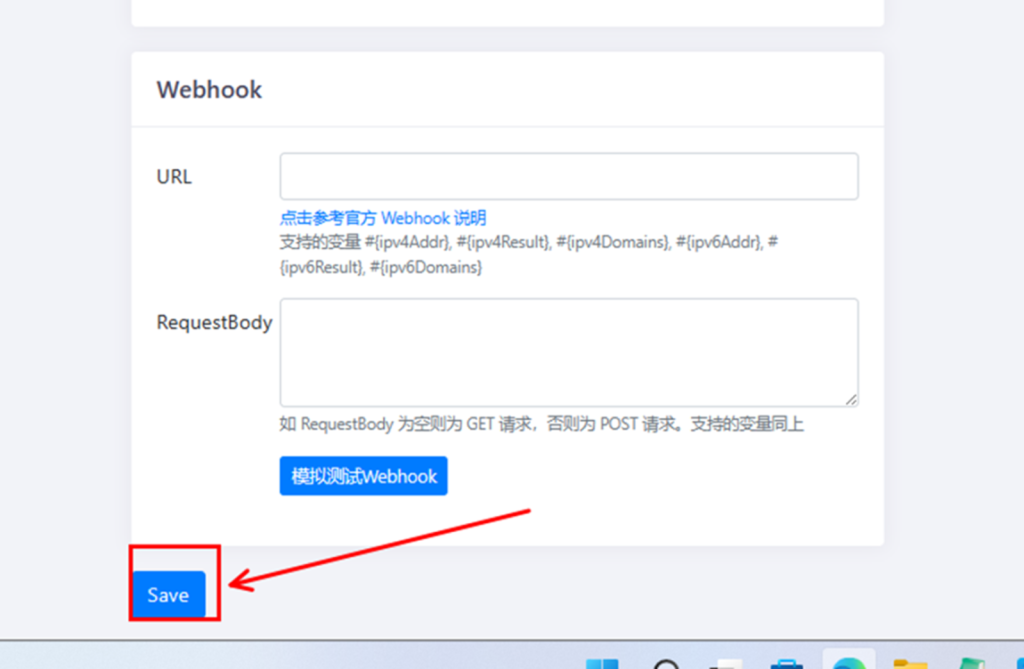This screenshot has width=1024, height=669.
Task: Click the URL field label
Action: pyautogui.click(x=174, y=176)
